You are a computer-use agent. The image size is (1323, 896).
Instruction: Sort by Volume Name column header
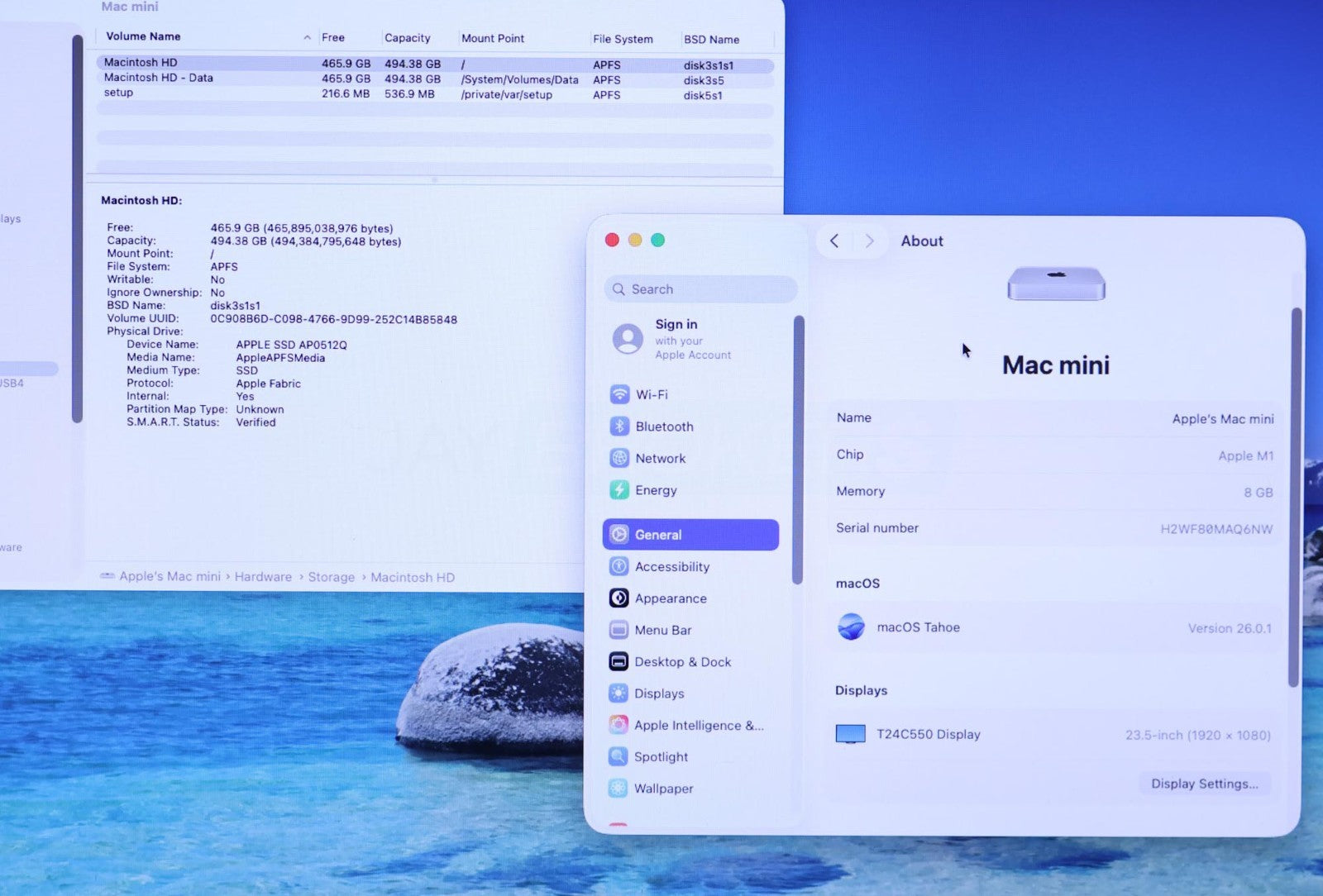[x=143, y=36]
